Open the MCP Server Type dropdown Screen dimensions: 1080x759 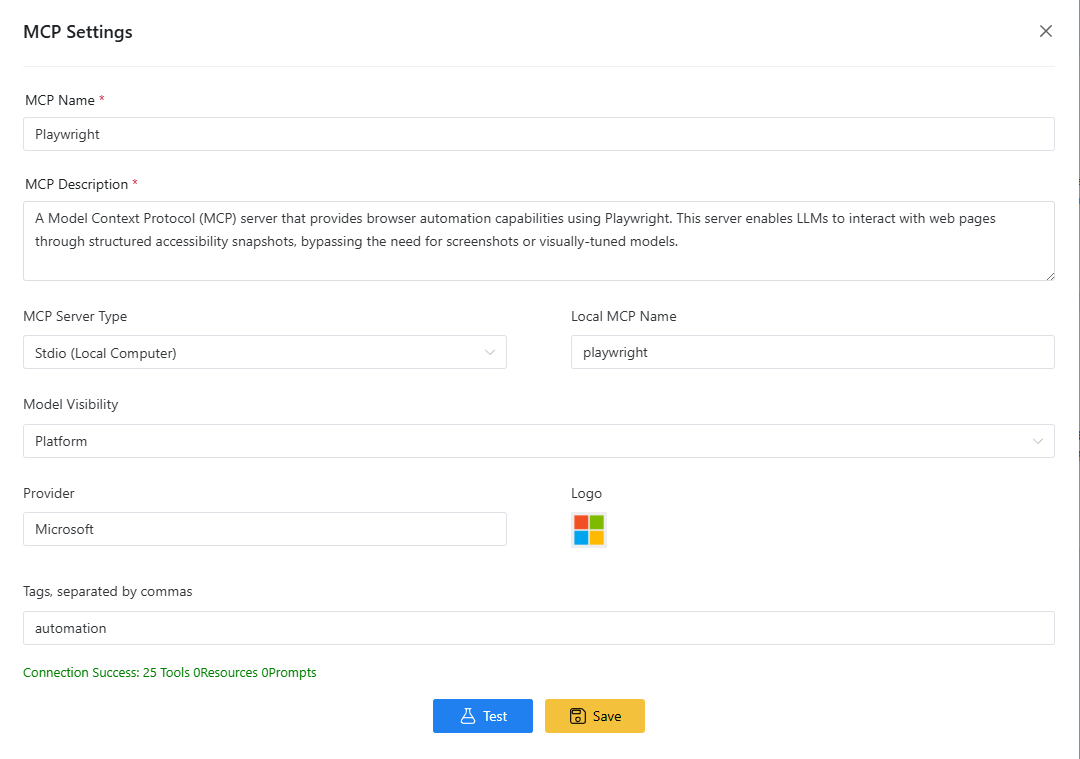point(264,352)
